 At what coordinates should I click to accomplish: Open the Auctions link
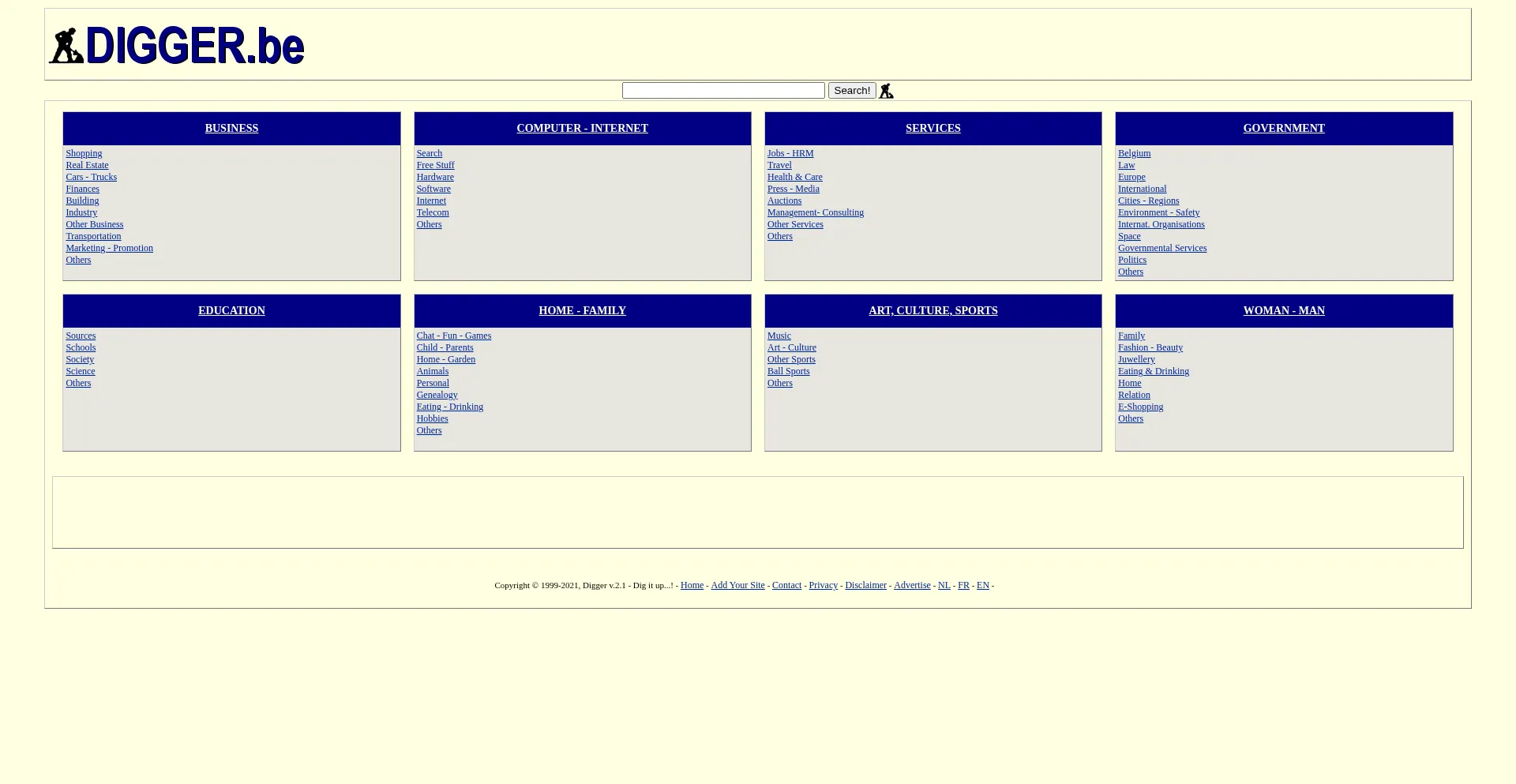[784, 201]
